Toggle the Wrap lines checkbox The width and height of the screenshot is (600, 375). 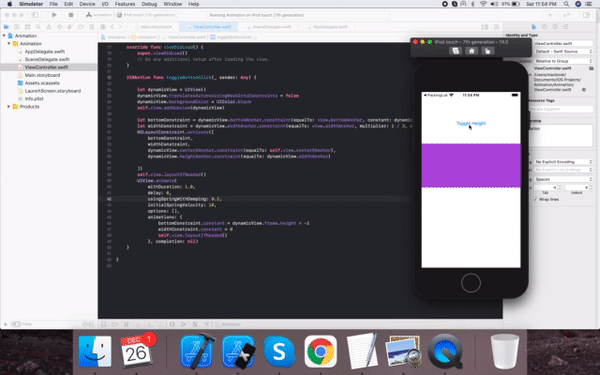coord(535,199)
